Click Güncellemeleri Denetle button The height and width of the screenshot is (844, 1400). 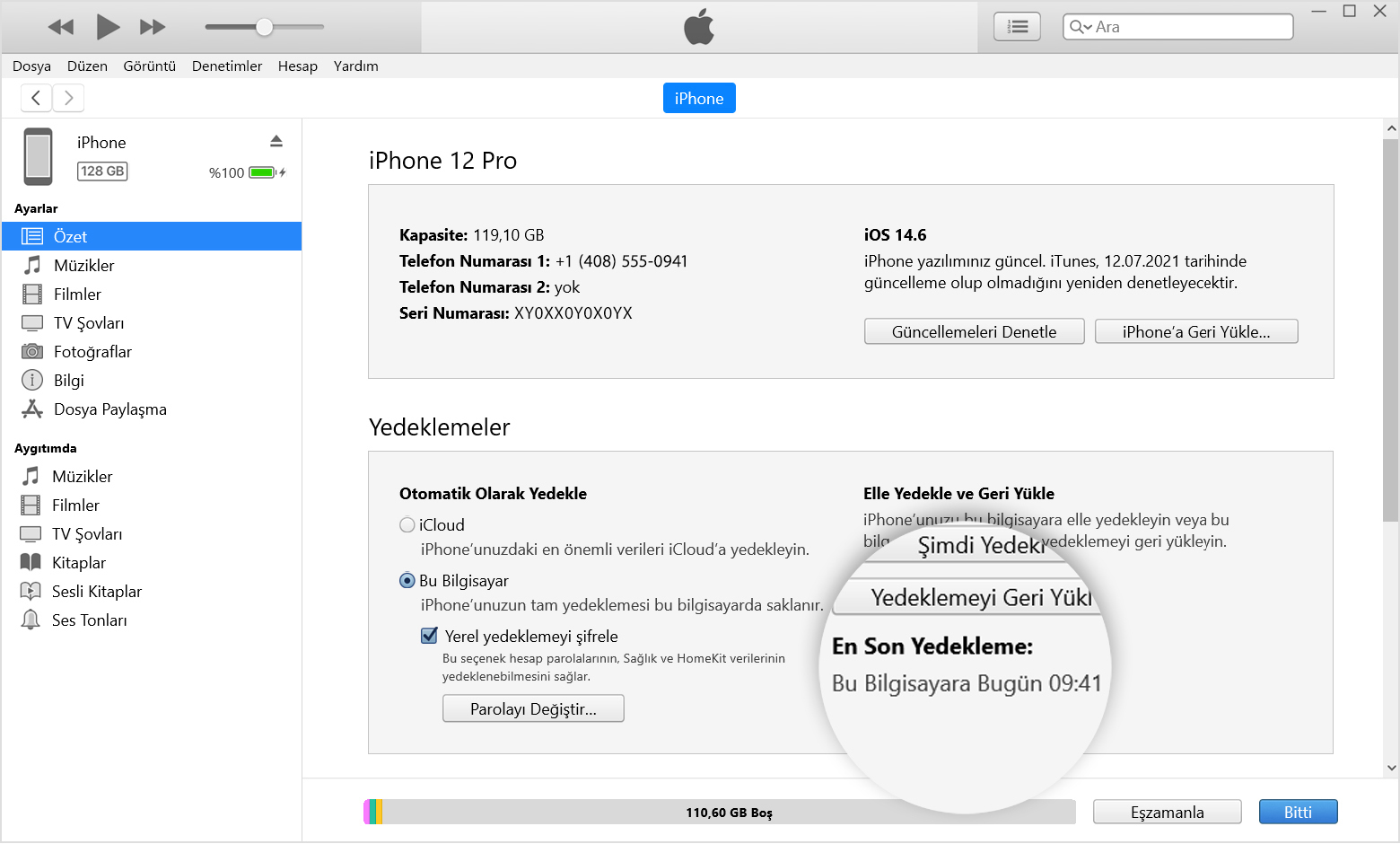(x=974, y=332)
